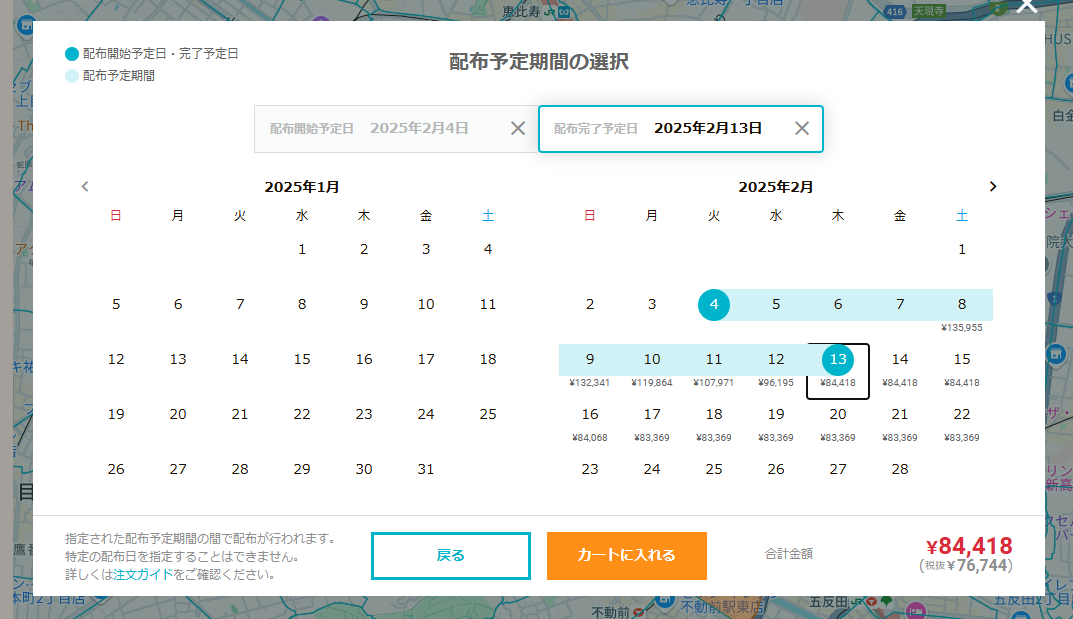The height and width of the screenshot is (619, 1073).
Task: Pick February 8 priced at ¥135,955
Action: pos(962,309)
